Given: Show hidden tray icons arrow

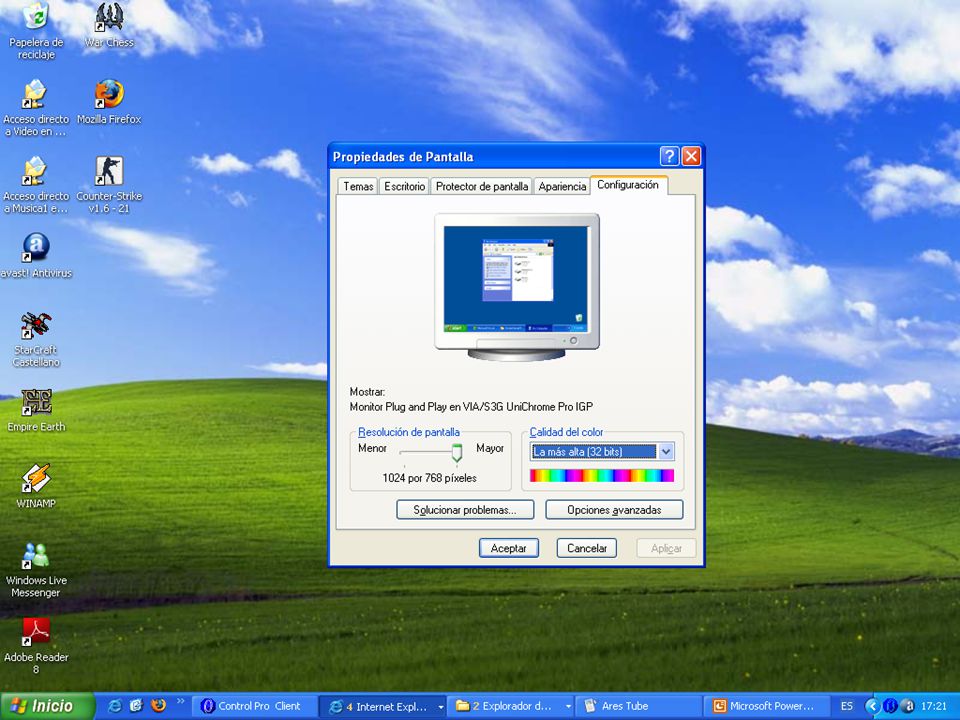Looking at the screenshot, I should tap(872, 707).
